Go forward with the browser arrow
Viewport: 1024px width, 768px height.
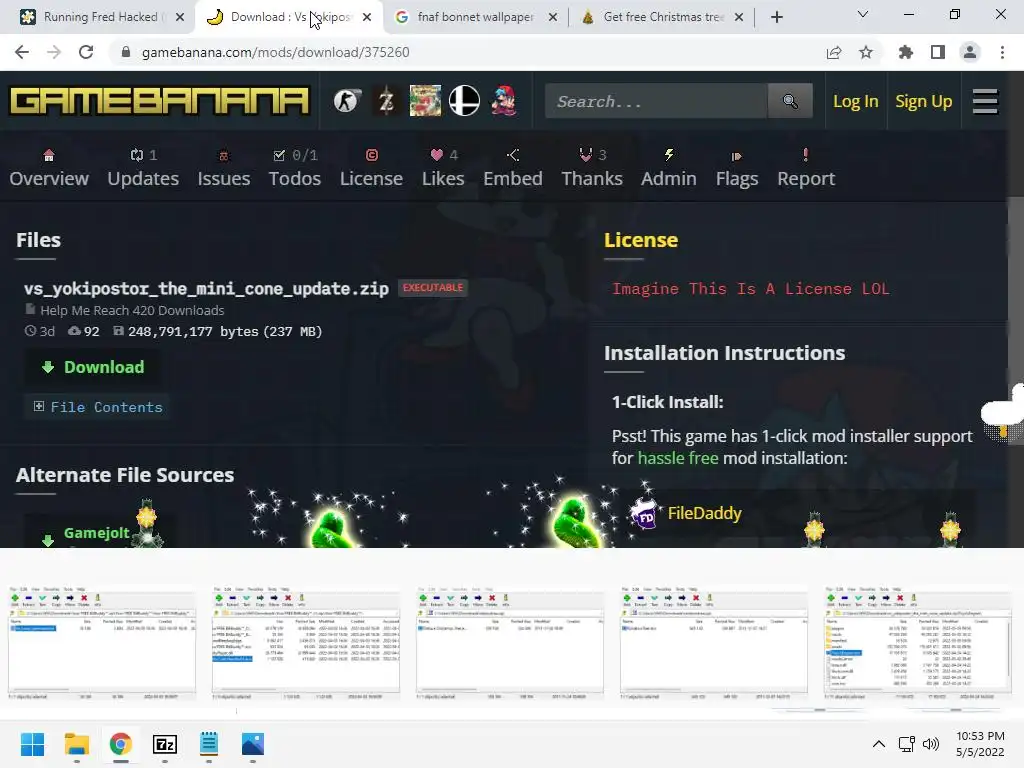(x=54, y=52)
